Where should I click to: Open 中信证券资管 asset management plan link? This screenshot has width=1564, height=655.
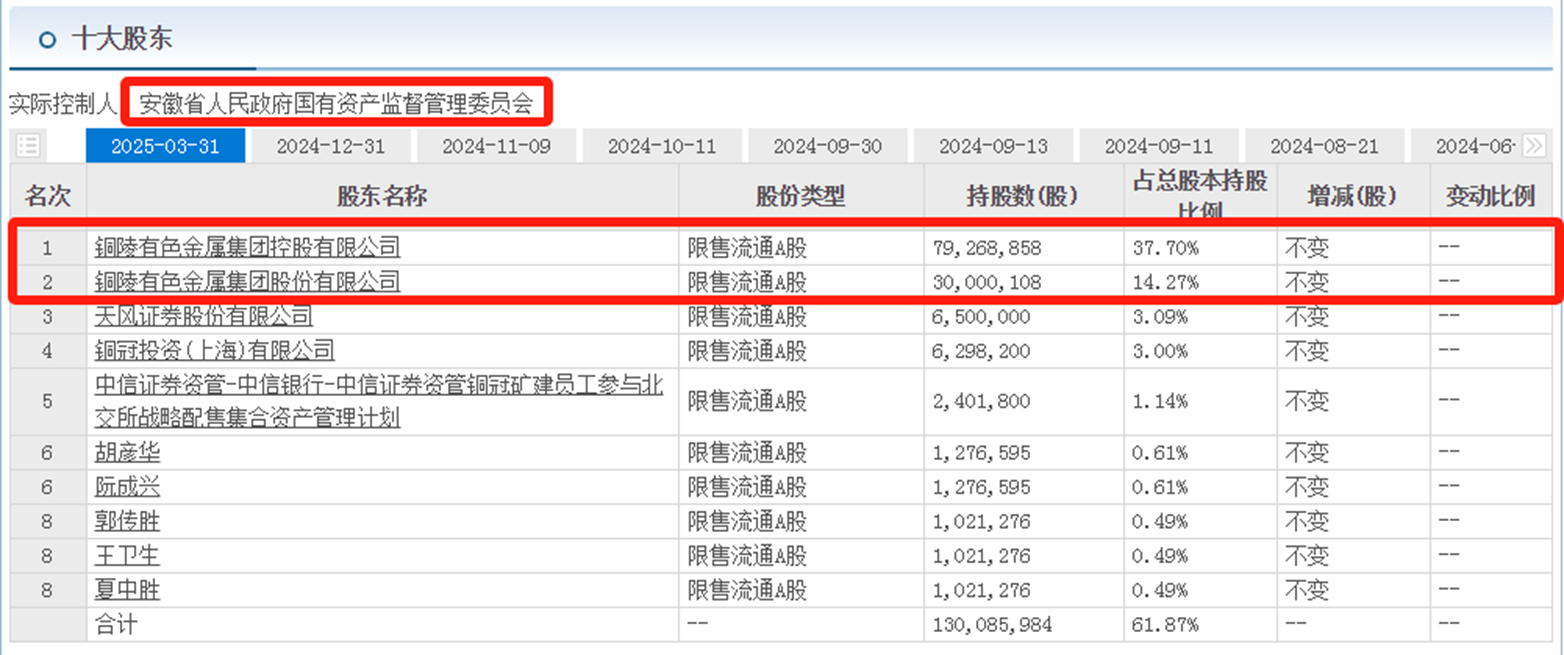379,401
